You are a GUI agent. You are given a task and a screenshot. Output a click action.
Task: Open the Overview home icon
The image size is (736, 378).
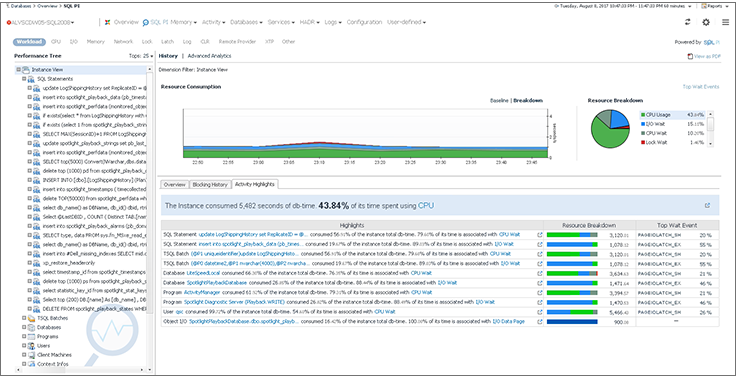tap(107, 22)
